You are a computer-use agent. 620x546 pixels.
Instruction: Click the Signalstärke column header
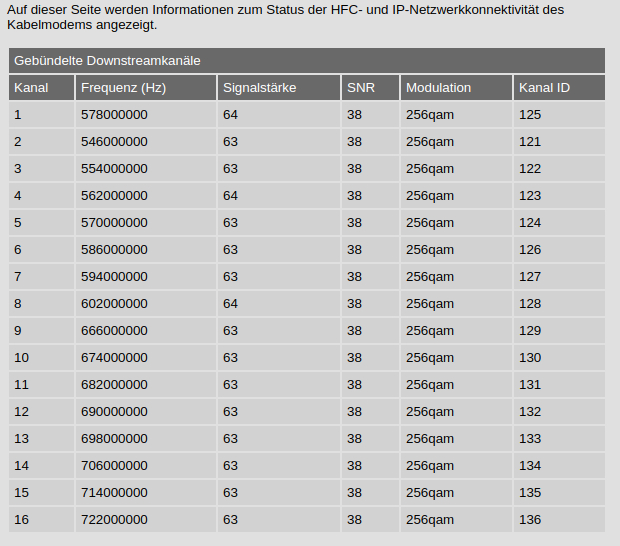tap(259, 88)
